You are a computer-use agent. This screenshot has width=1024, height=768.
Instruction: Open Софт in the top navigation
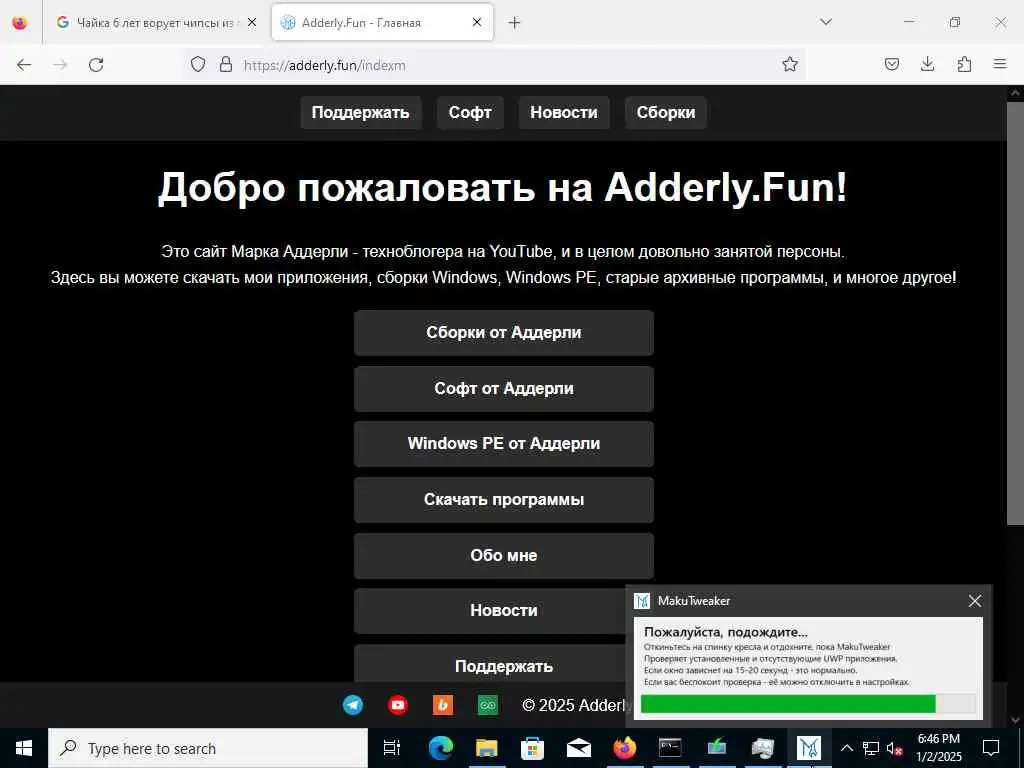click(470, 112)
